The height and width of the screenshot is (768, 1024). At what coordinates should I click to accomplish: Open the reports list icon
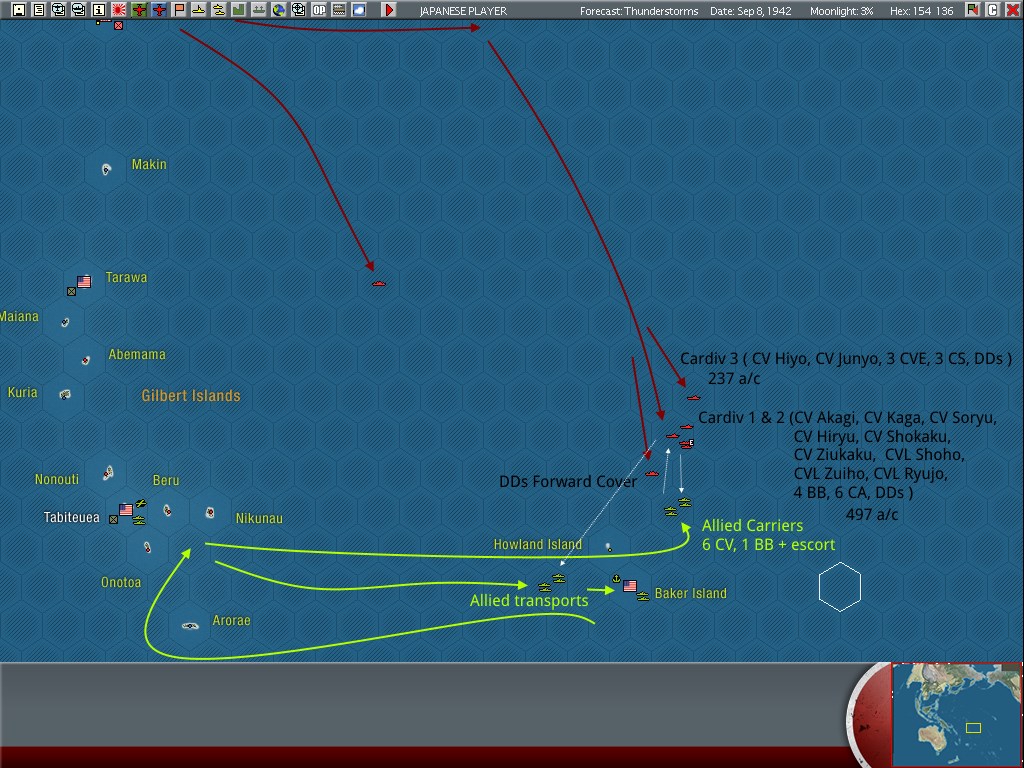coord(39,10)
